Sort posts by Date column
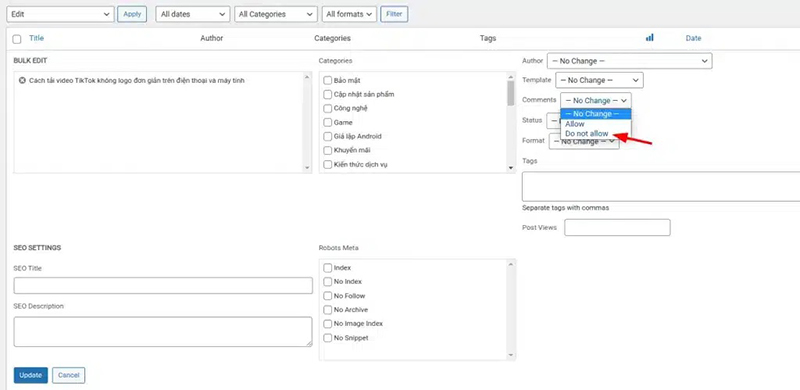This screenshot has height=390, width=800. point(693,38)
